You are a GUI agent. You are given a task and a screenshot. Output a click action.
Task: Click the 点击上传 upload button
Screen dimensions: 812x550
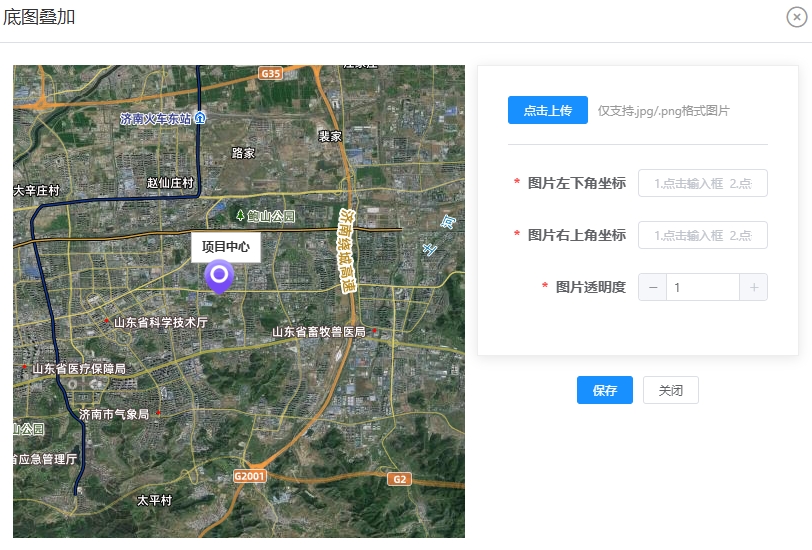547,110
